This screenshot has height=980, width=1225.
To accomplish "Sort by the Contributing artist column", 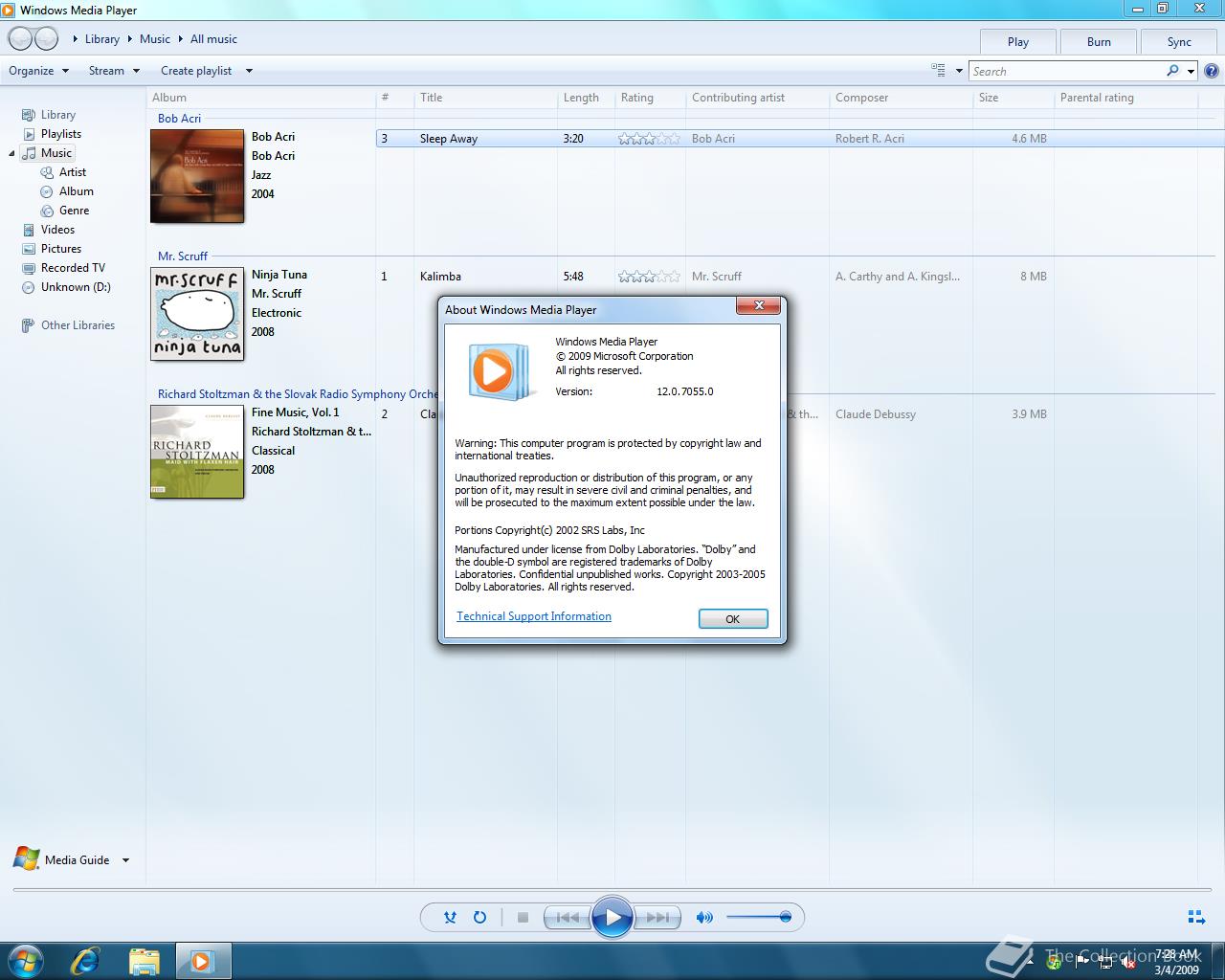I will (757, 98).
